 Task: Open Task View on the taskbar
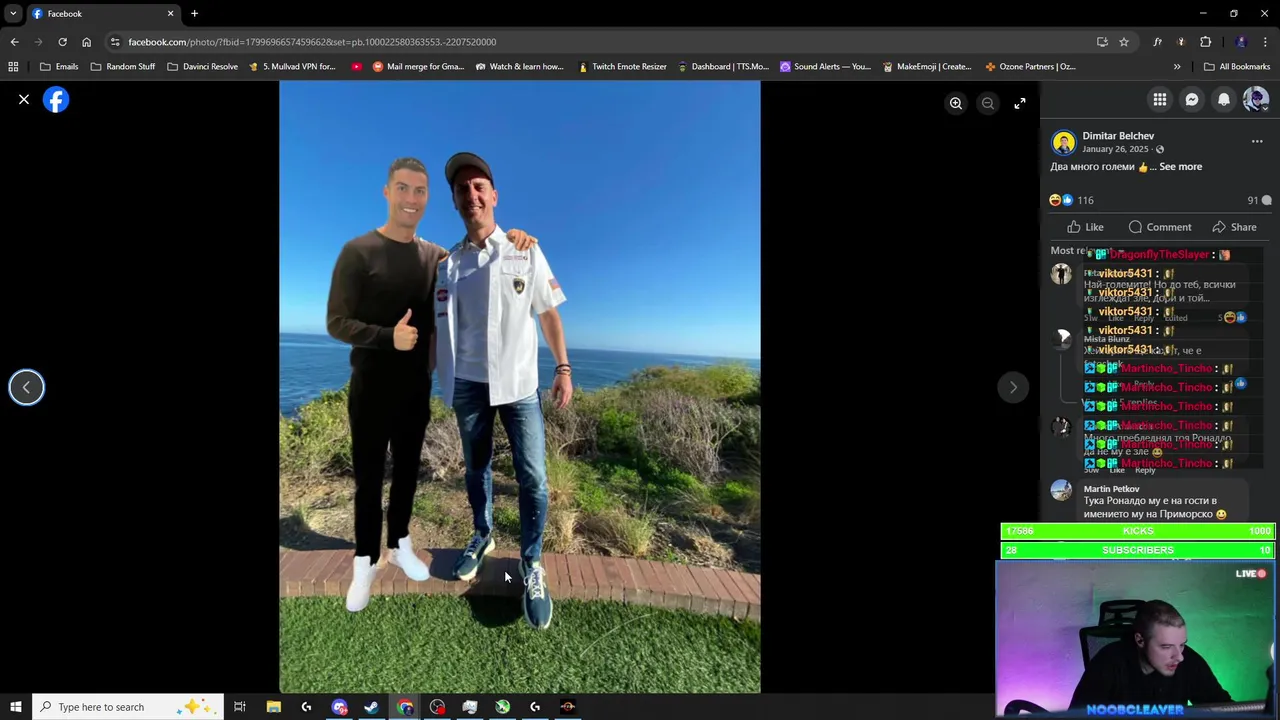(x=240, y=707)
